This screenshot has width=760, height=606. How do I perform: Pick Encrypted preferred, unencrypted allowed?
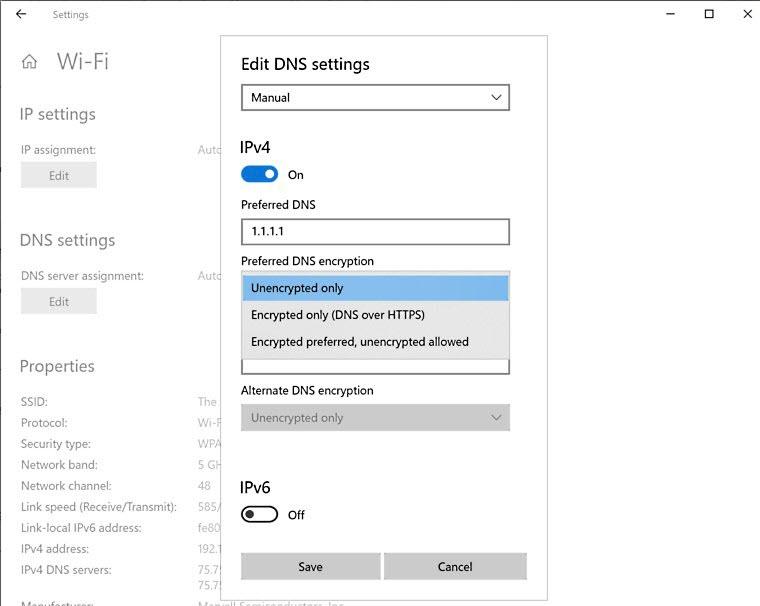(375, 342)
